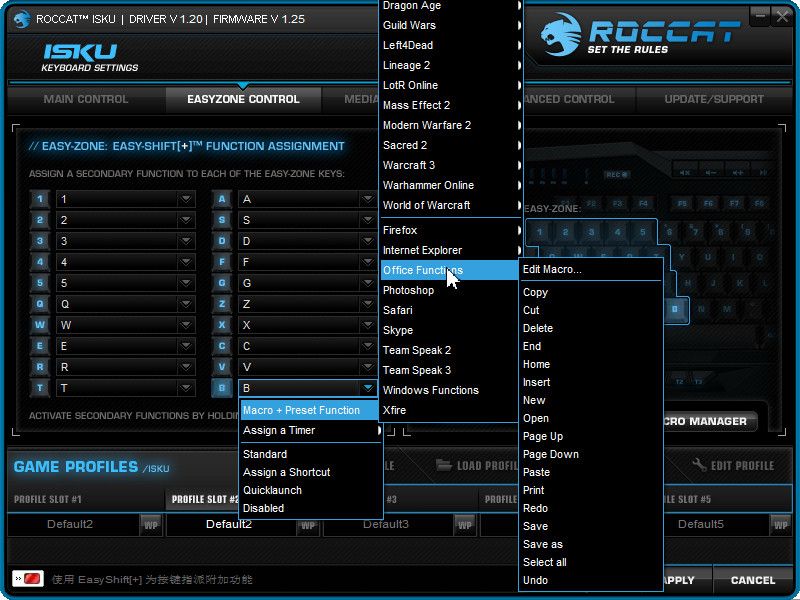Click the blue key badge labeled Q

tap(40, 304)
